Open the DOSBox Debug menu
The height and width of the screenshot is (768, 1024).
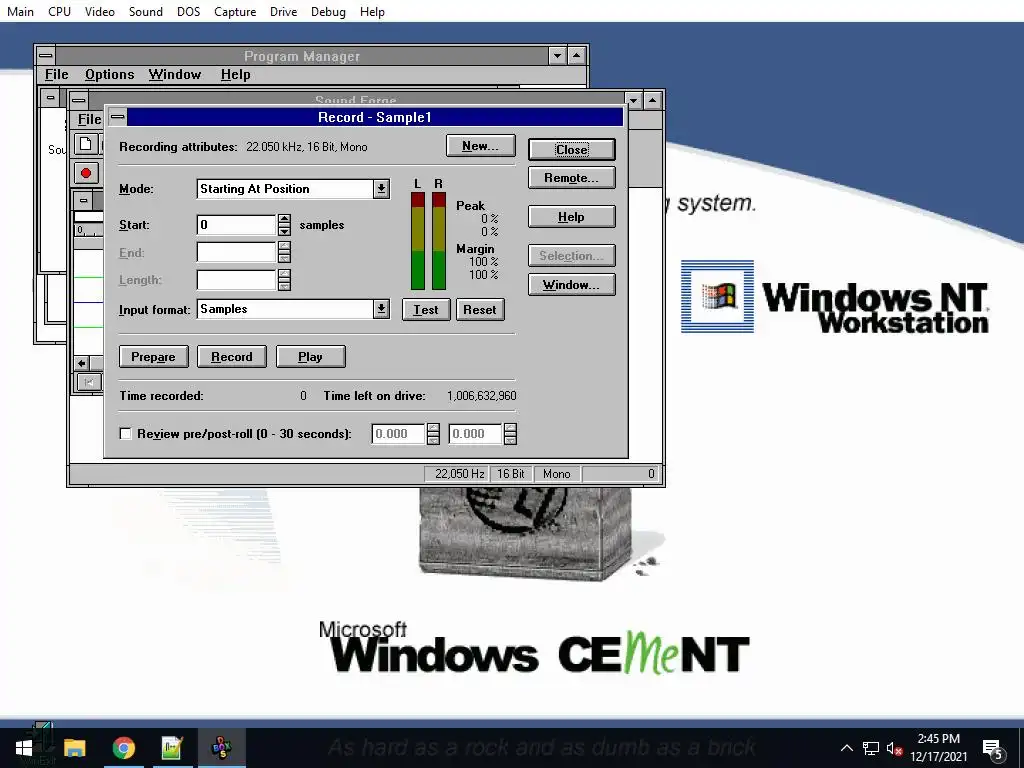pos(328,12)
